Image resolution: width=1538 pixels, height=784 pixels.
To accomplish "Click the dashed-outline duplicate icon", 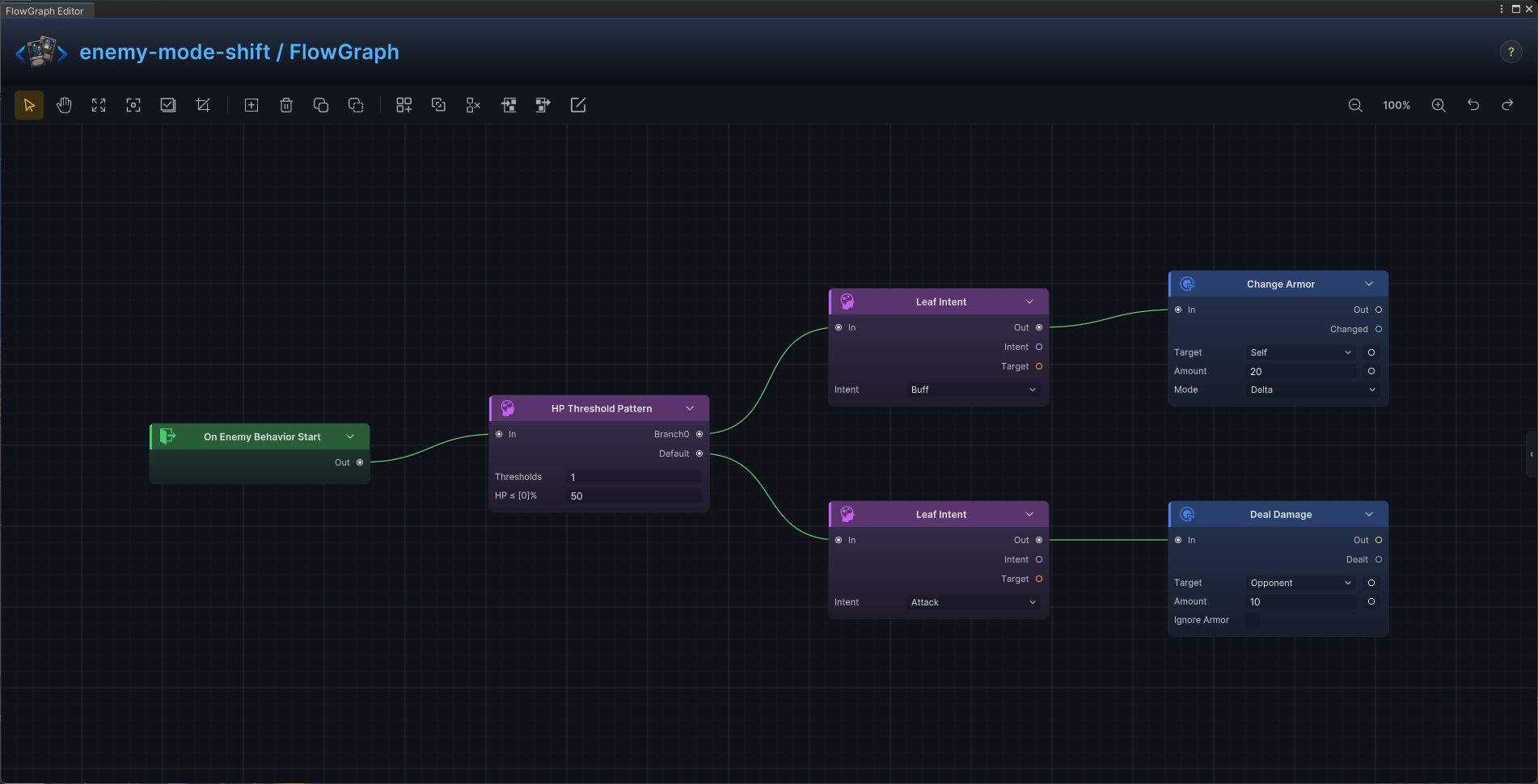I will point(356,105).
